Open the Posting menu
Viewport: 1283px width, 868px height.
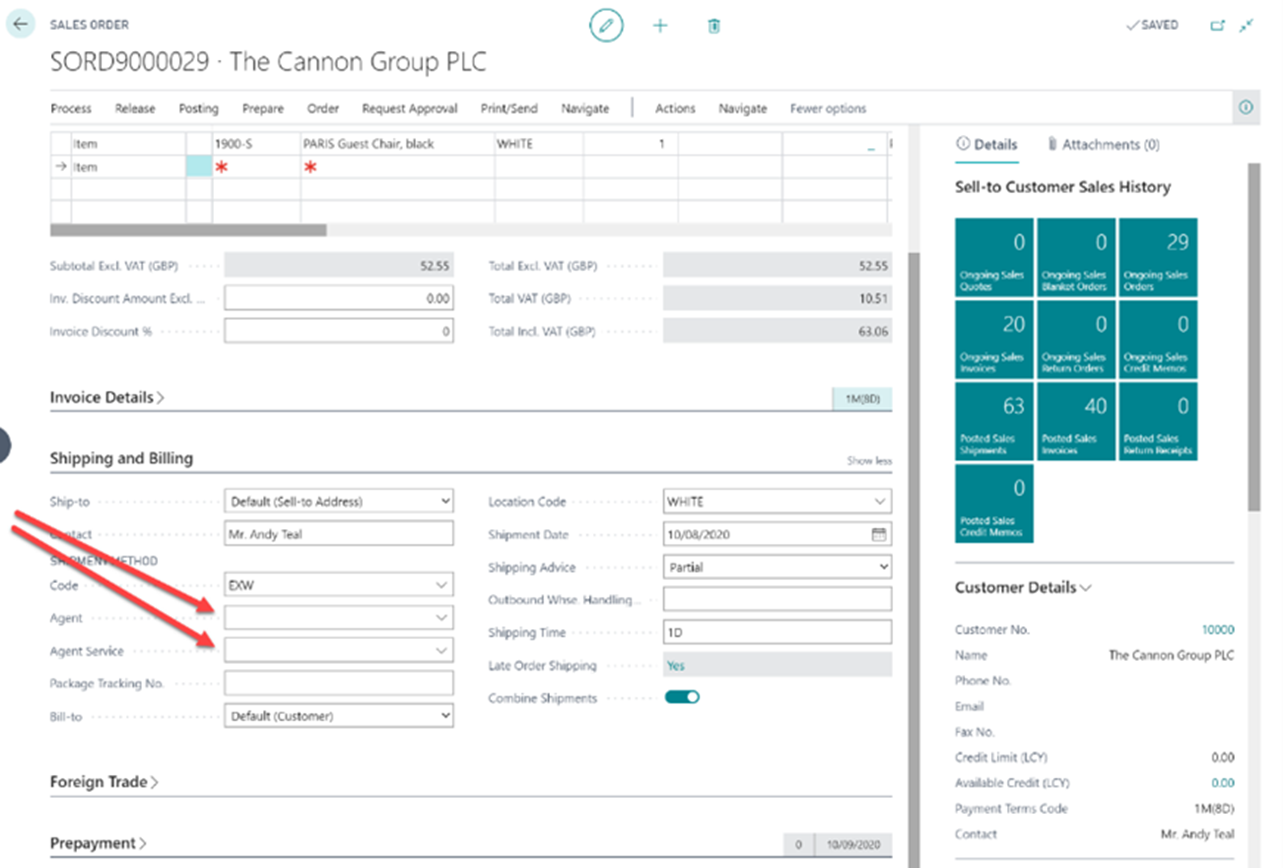[x=198, y=108]
